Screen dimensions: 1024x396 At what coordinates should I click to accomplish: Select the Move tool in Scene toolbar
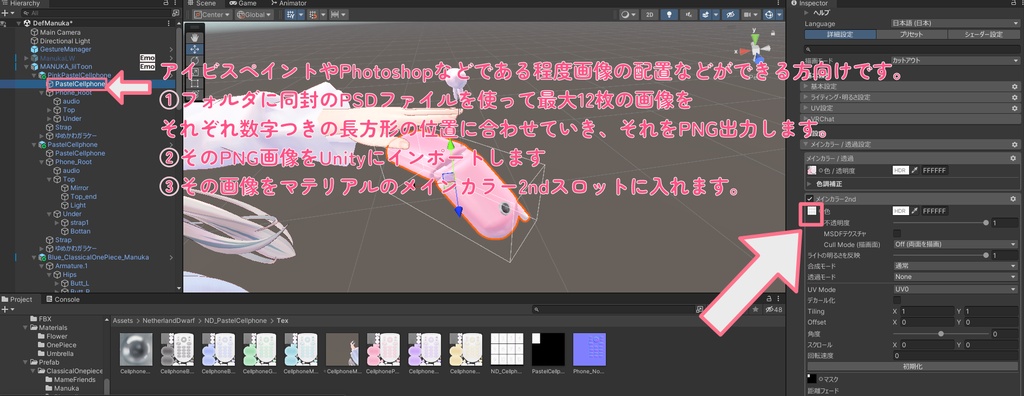195,49
